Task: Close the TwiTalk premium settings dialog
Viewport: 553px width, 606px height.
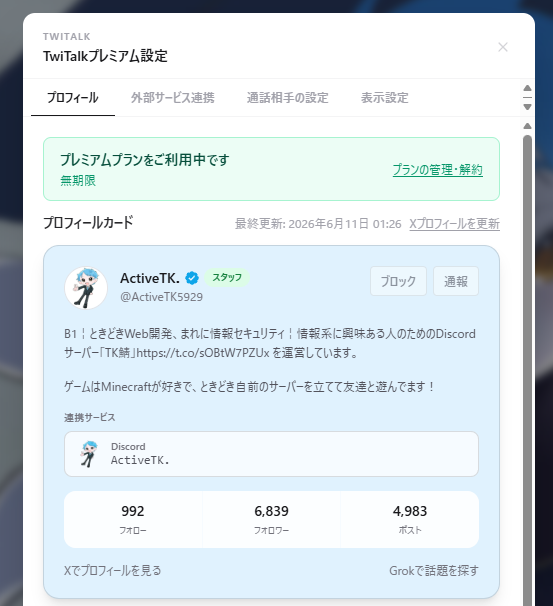Action: 503,47
